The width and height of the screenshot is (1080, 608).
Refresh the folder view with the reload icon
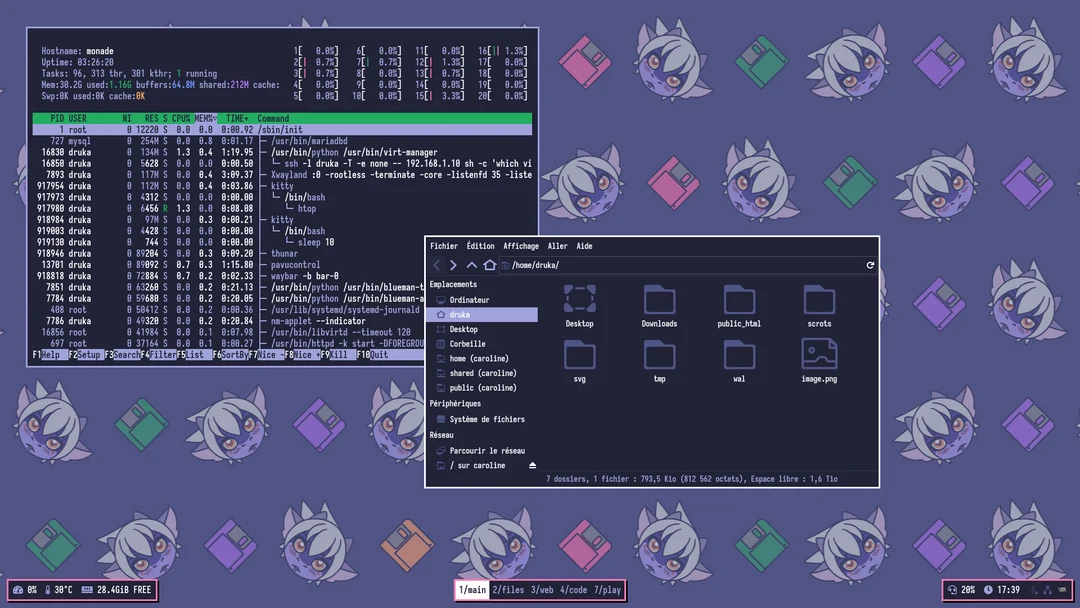(869, 266)
